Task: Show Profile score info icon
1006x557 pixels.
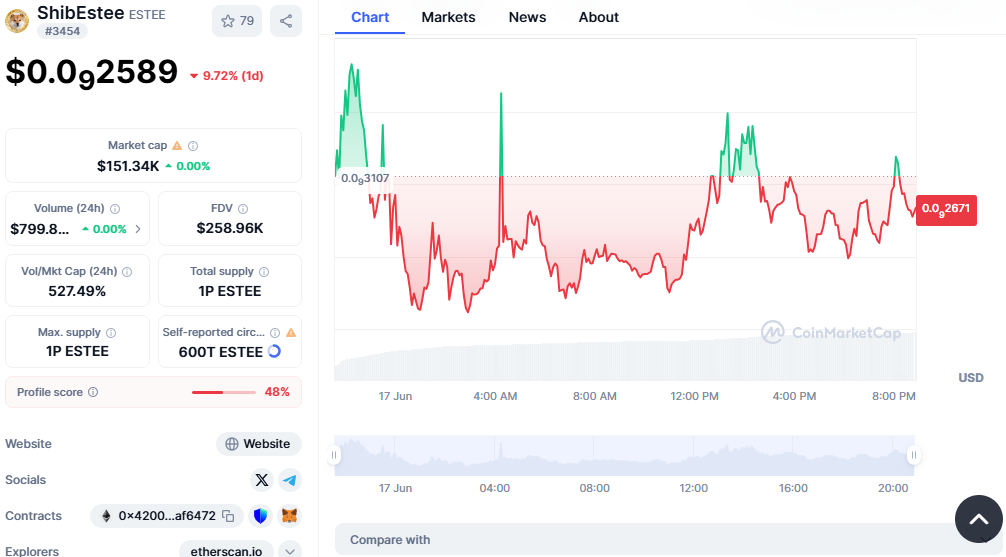Action: coord(93,392)
